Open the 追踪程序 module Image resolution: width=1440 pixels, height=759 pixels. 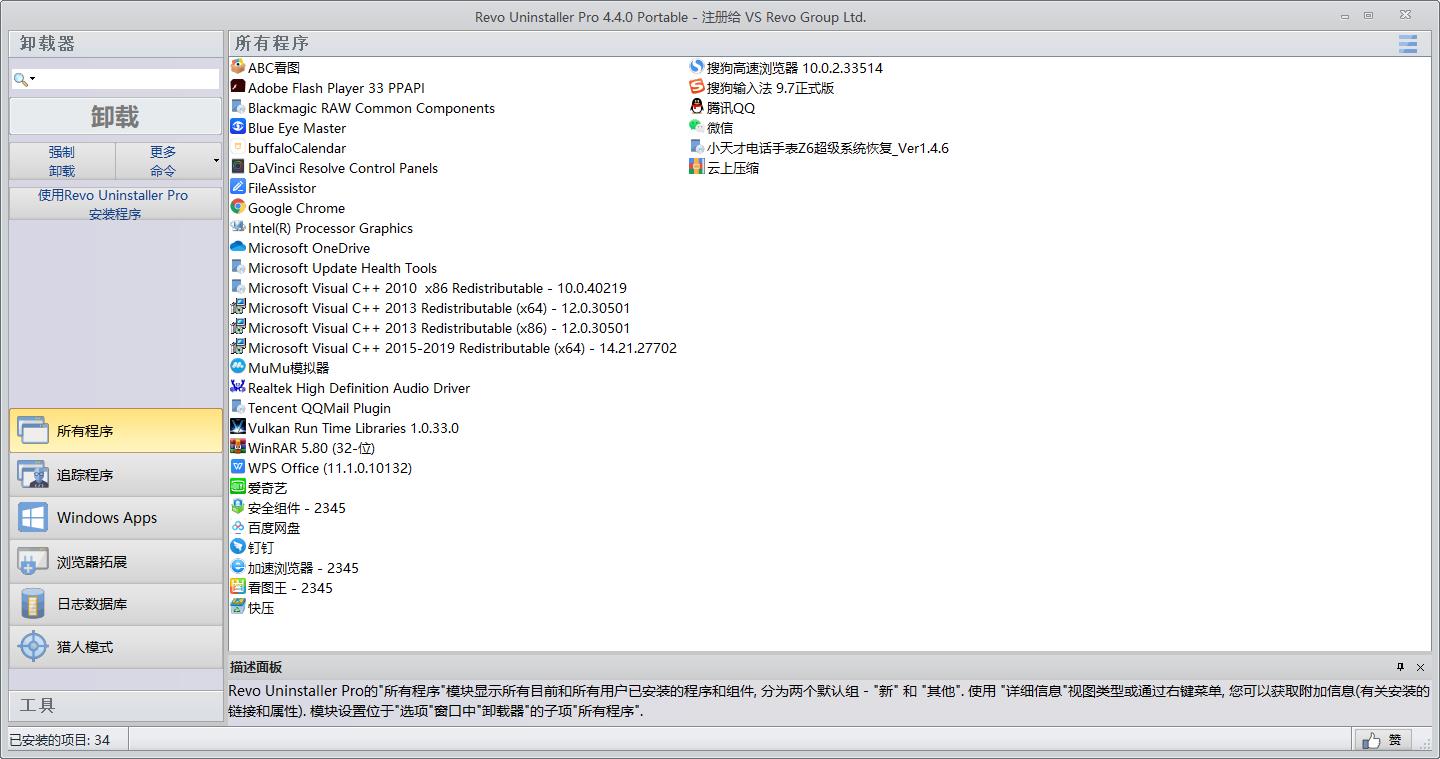pyautogui.click(x=115, y=474)
